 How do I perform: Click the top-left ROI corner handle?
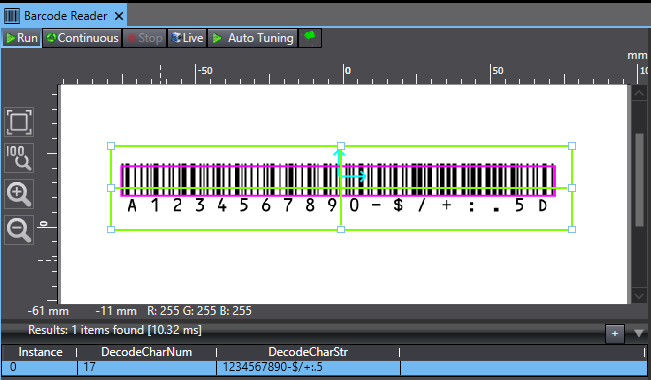(111, 146)
